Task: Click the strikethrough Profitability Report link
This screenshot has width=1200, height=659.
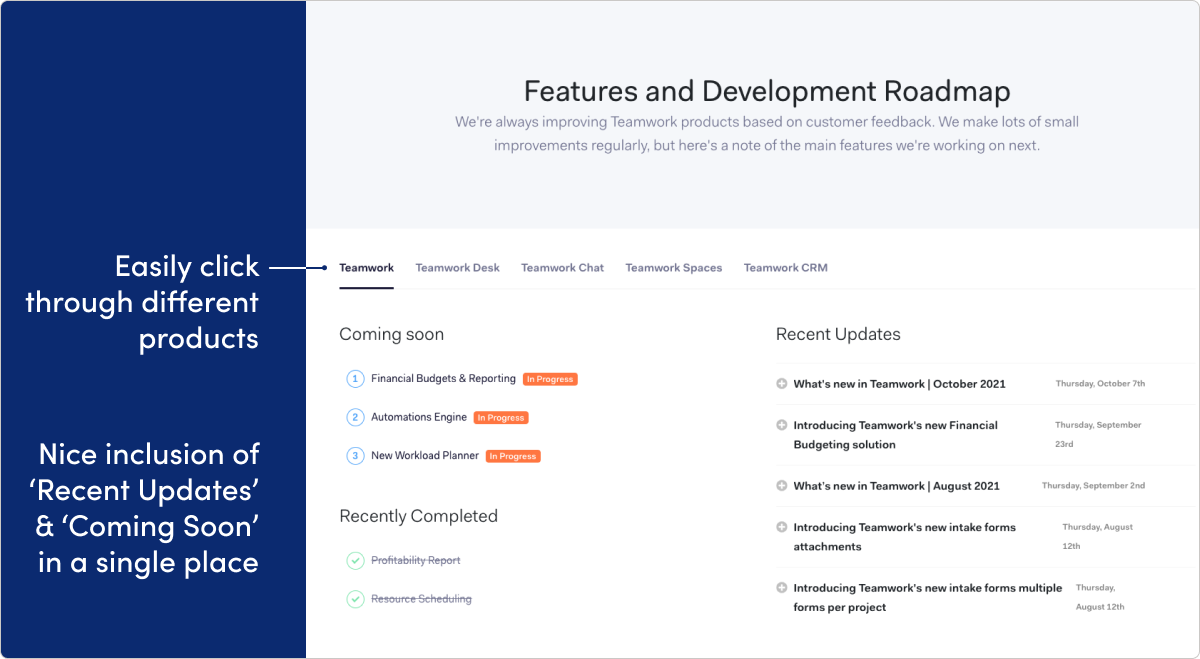Action: pyautogui.click(x=415, y=560)
